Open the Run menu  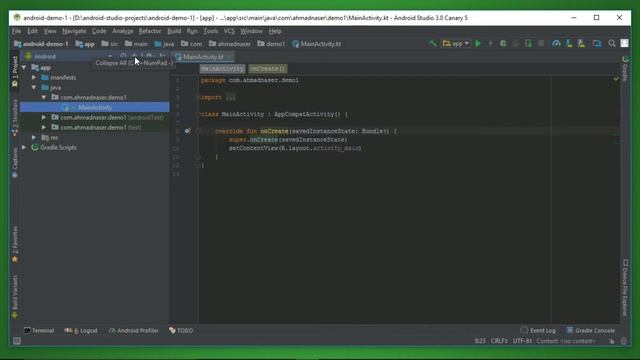[192, 31]
